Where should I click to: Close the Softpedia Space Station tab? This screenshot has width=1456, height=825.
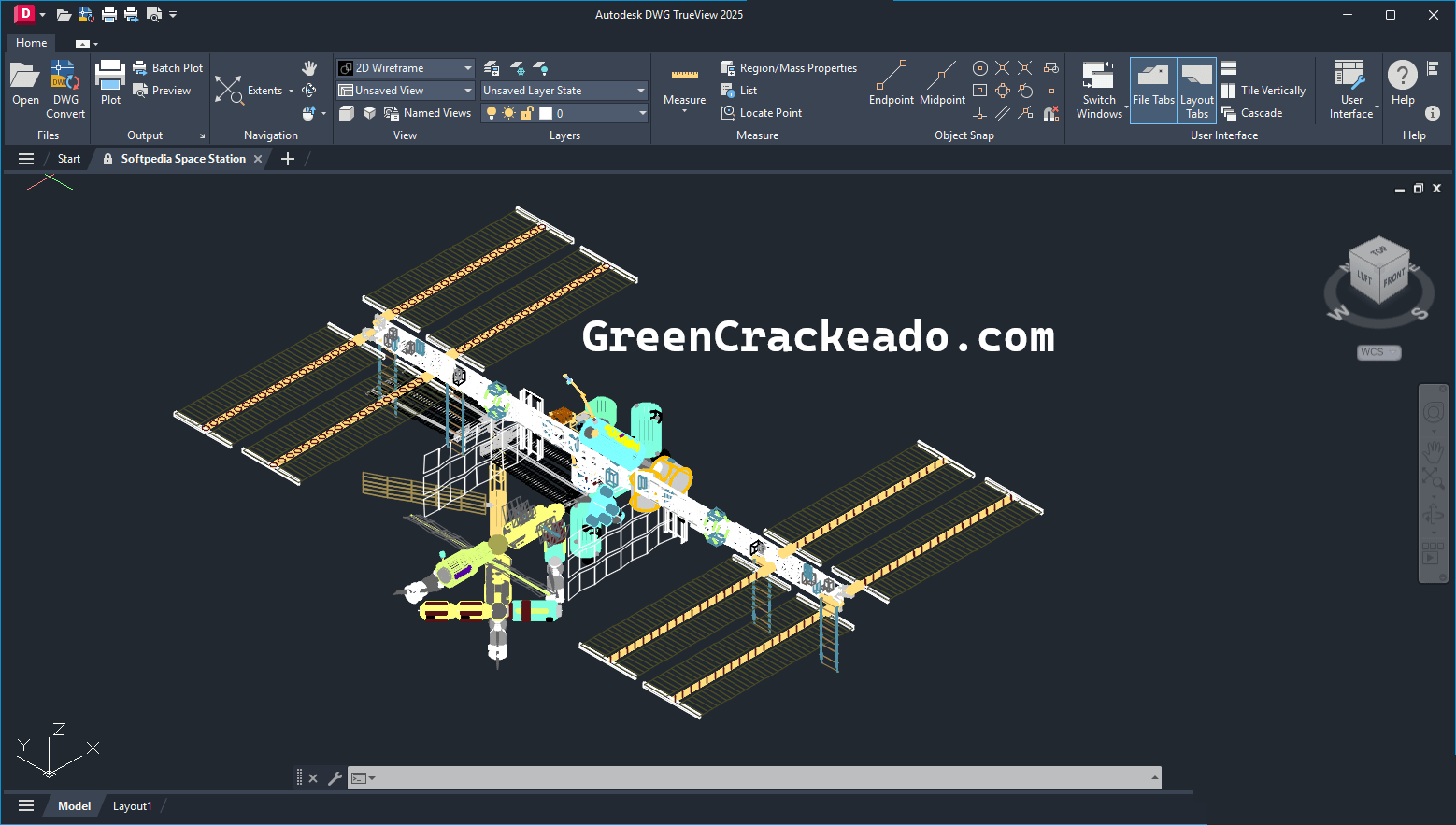pyautogui.click(x=258, y=159)
